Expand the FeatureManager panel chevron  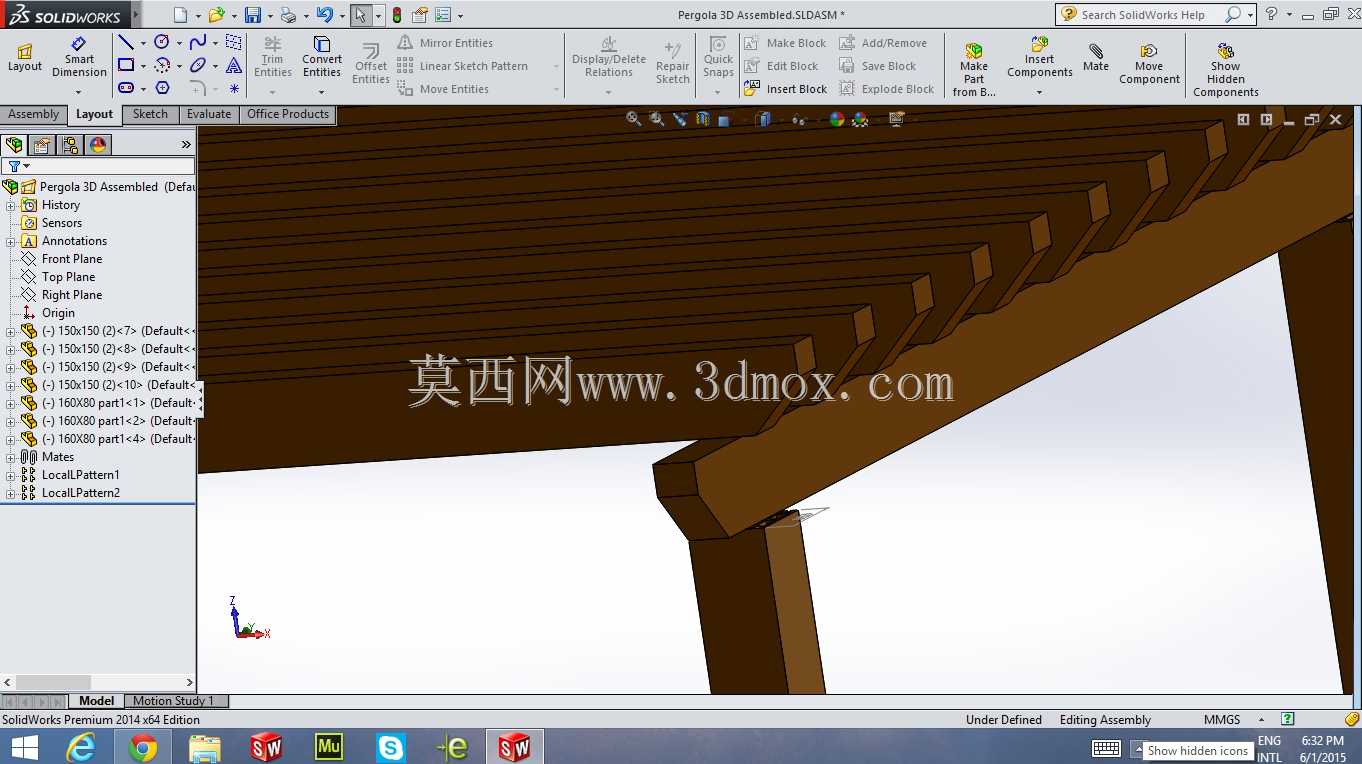coord(186,145)
